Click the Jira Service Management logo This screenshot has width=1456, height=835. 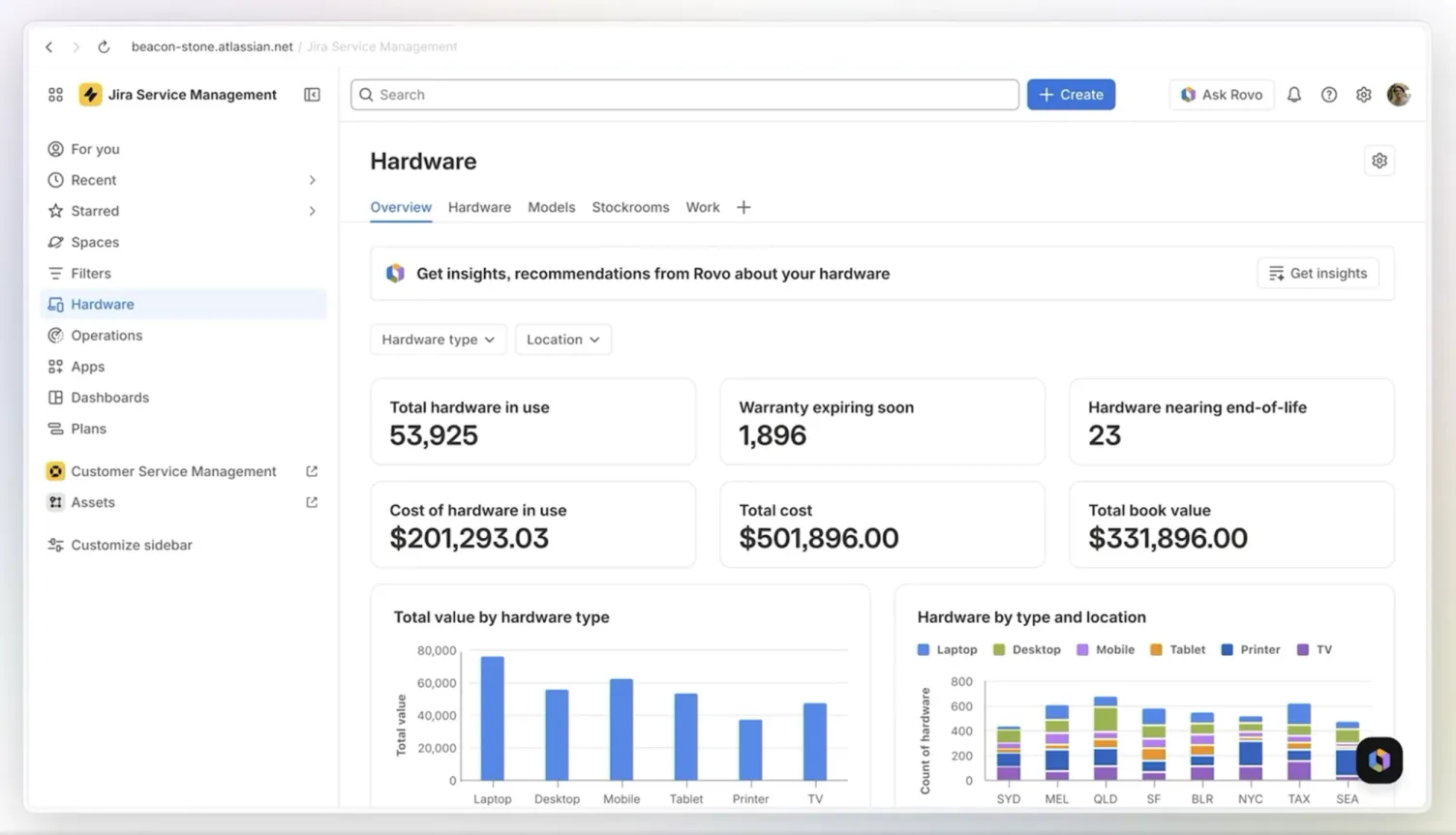90,95
